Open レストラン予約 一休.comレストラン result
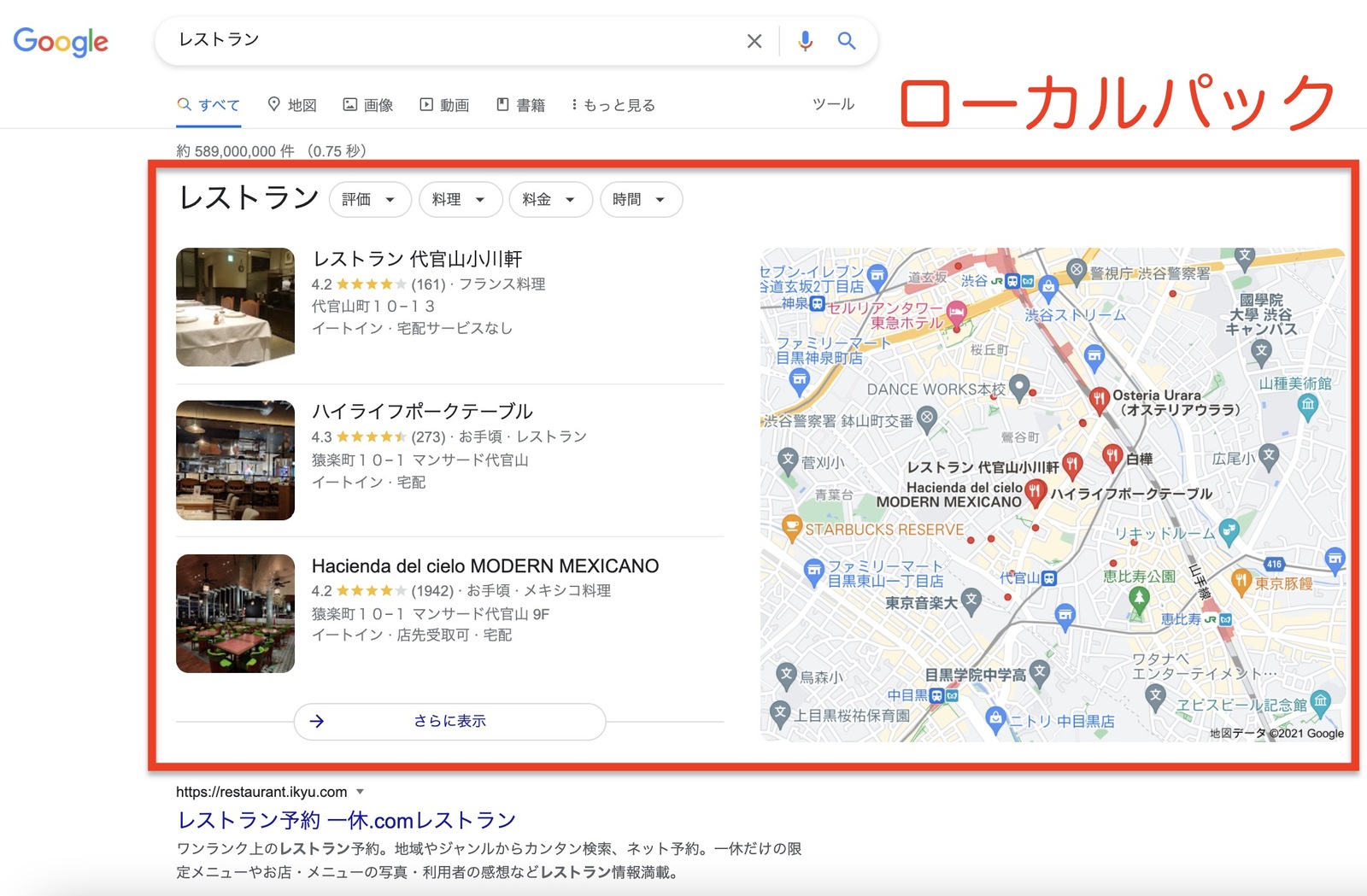 click(x=346, y=820)
